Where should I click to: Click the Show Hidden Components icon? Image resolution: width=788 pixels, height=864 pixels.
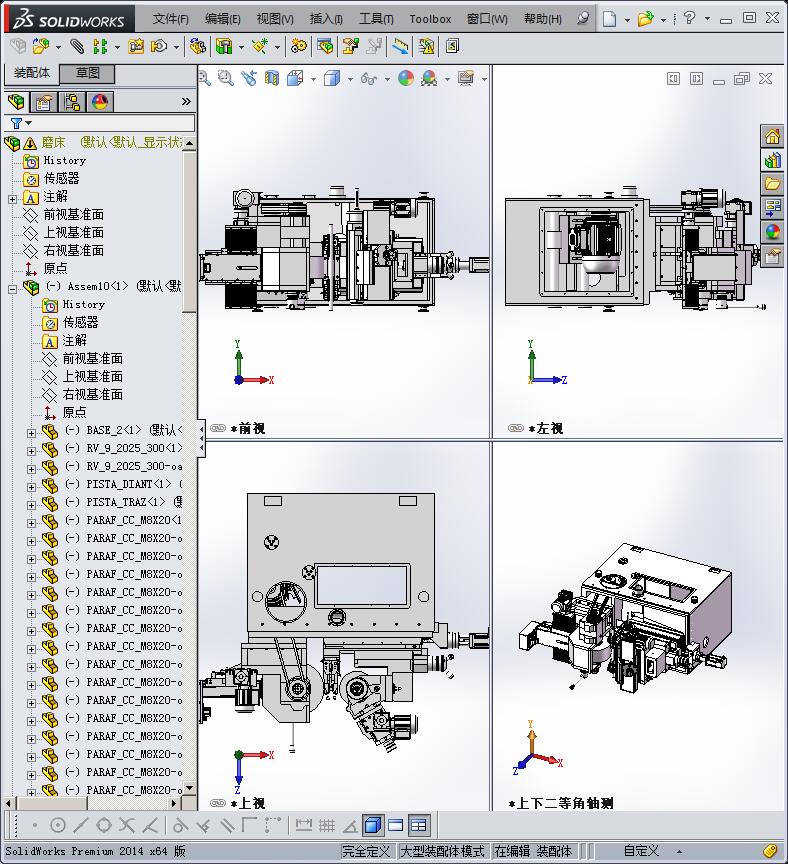(x=197, y=46)
